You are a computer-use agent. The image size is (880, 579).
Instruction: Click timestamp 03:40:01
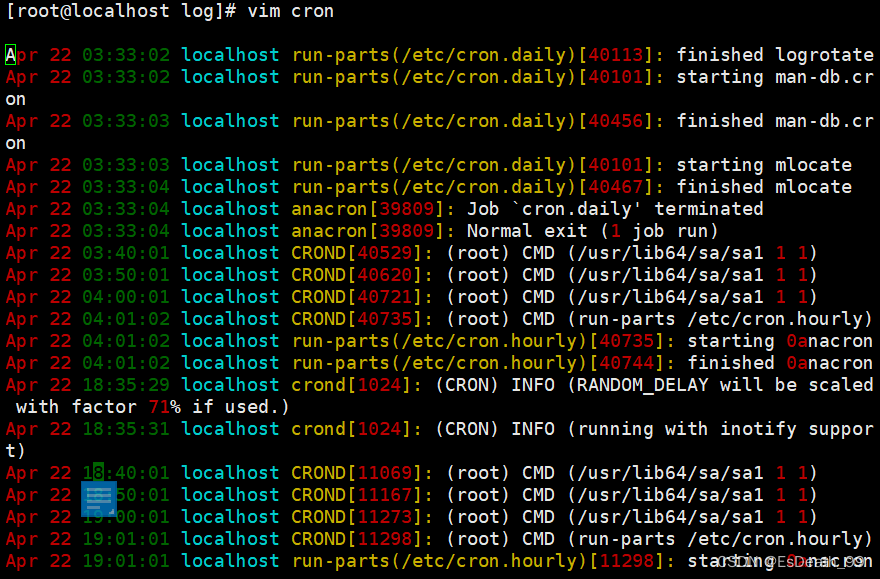coord(126,253)
